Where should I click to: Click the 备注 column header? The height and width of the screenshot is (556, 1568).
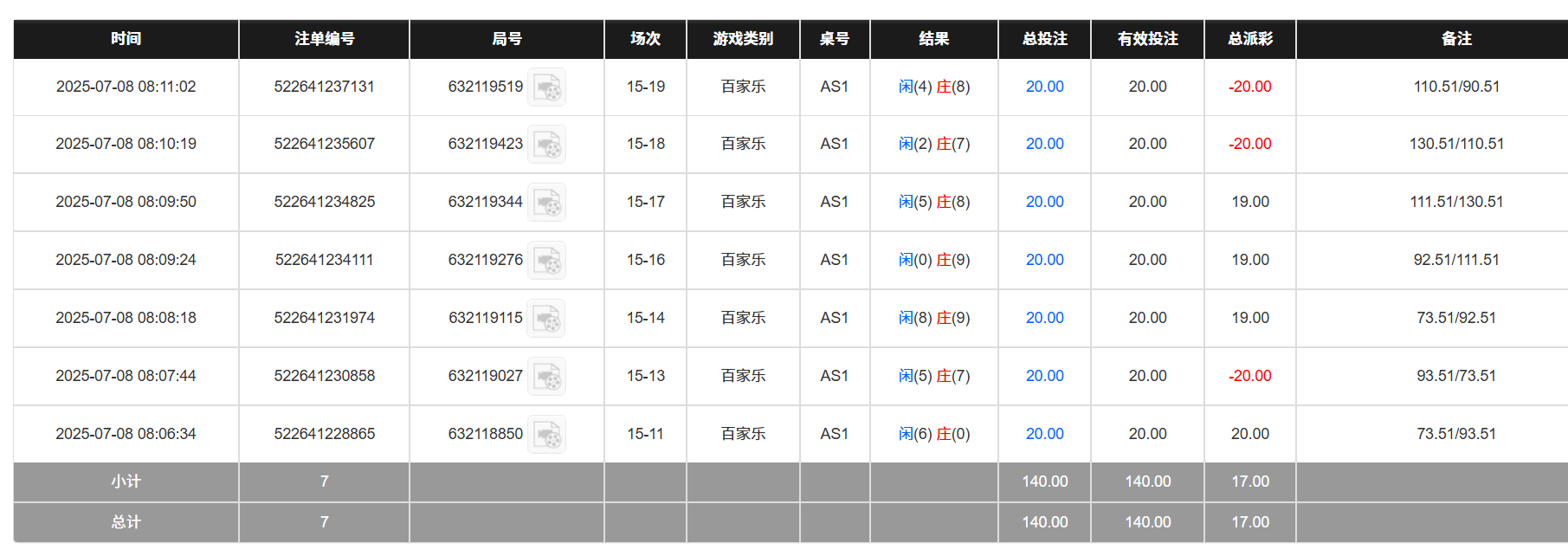[x=1456, y=39]
